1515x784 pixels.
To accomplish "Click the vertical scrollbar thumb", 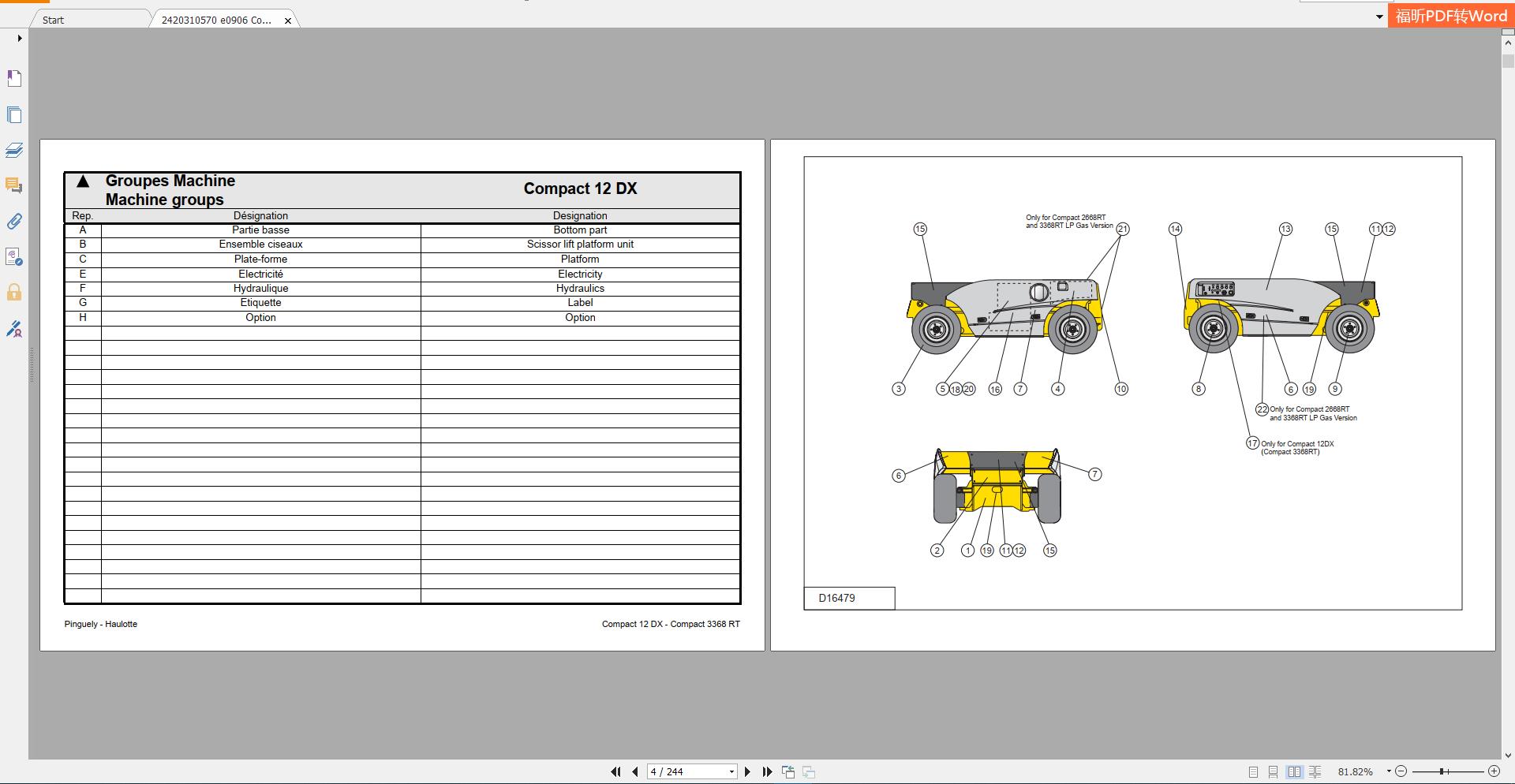I will 1508,62.
